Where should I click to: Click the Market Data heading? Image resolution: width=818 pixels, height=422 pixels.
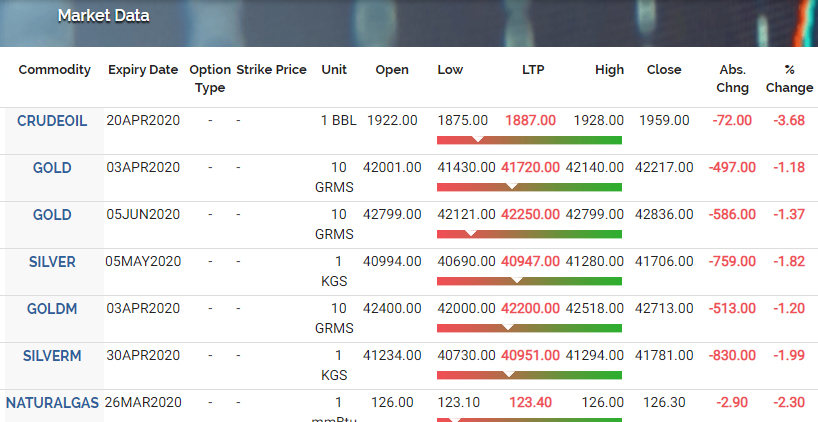[103, 16]
